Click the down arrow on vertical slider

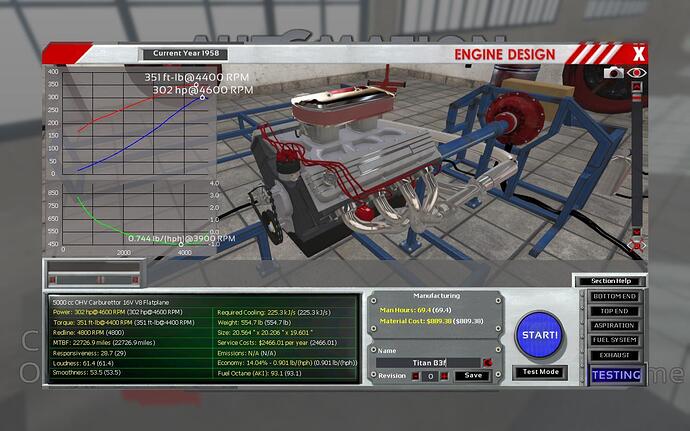(637, 231)
